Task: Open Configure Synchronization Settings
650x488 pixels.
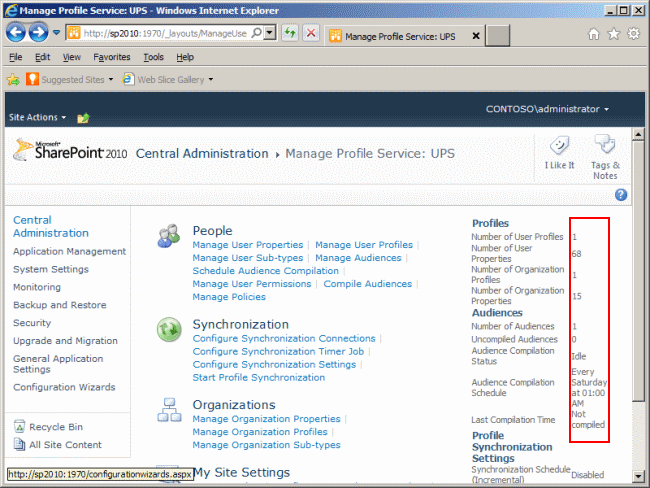Action: [274, 364]
